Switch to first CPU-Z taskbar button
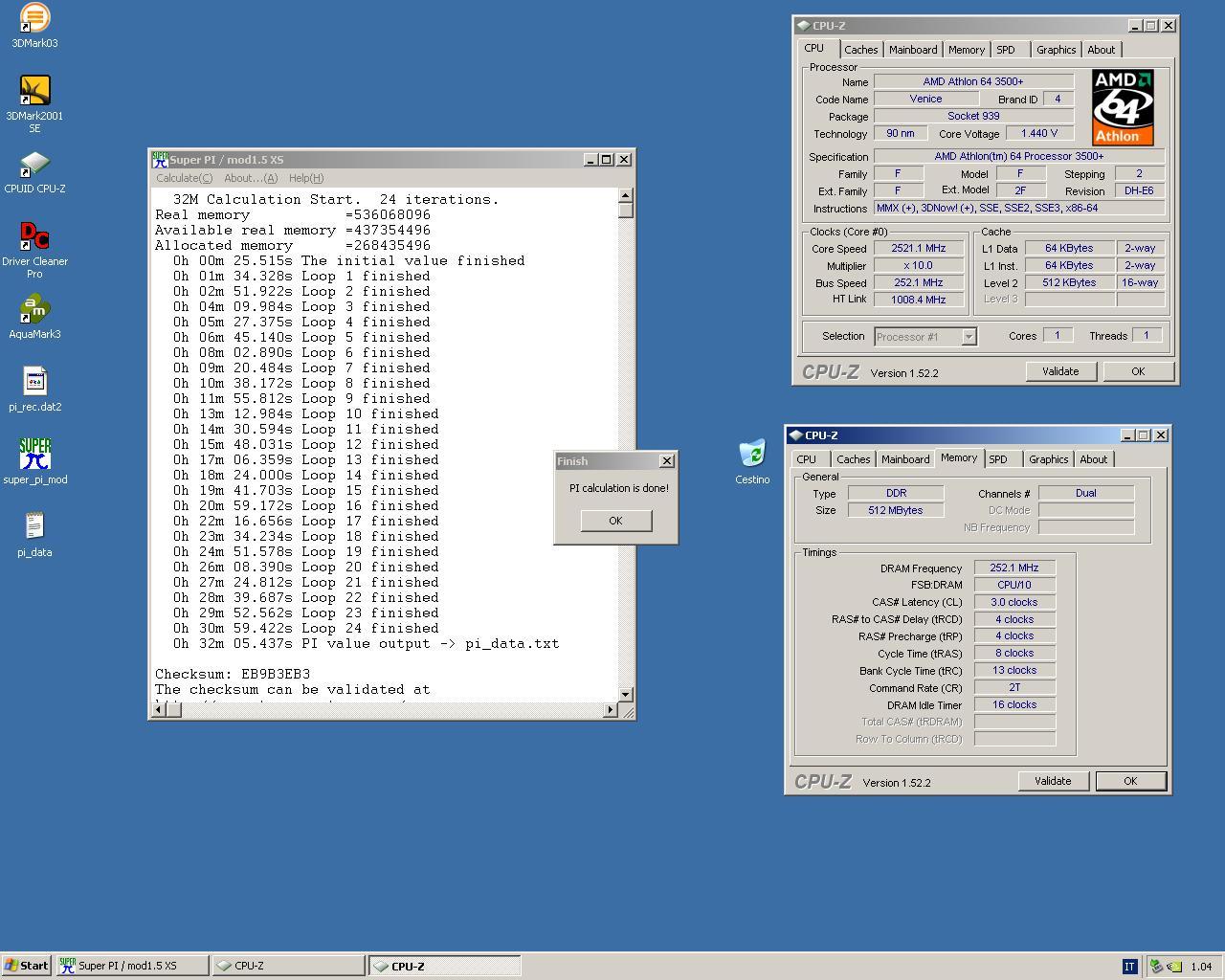The image size is (1225, 980). [x=288, y=966]
